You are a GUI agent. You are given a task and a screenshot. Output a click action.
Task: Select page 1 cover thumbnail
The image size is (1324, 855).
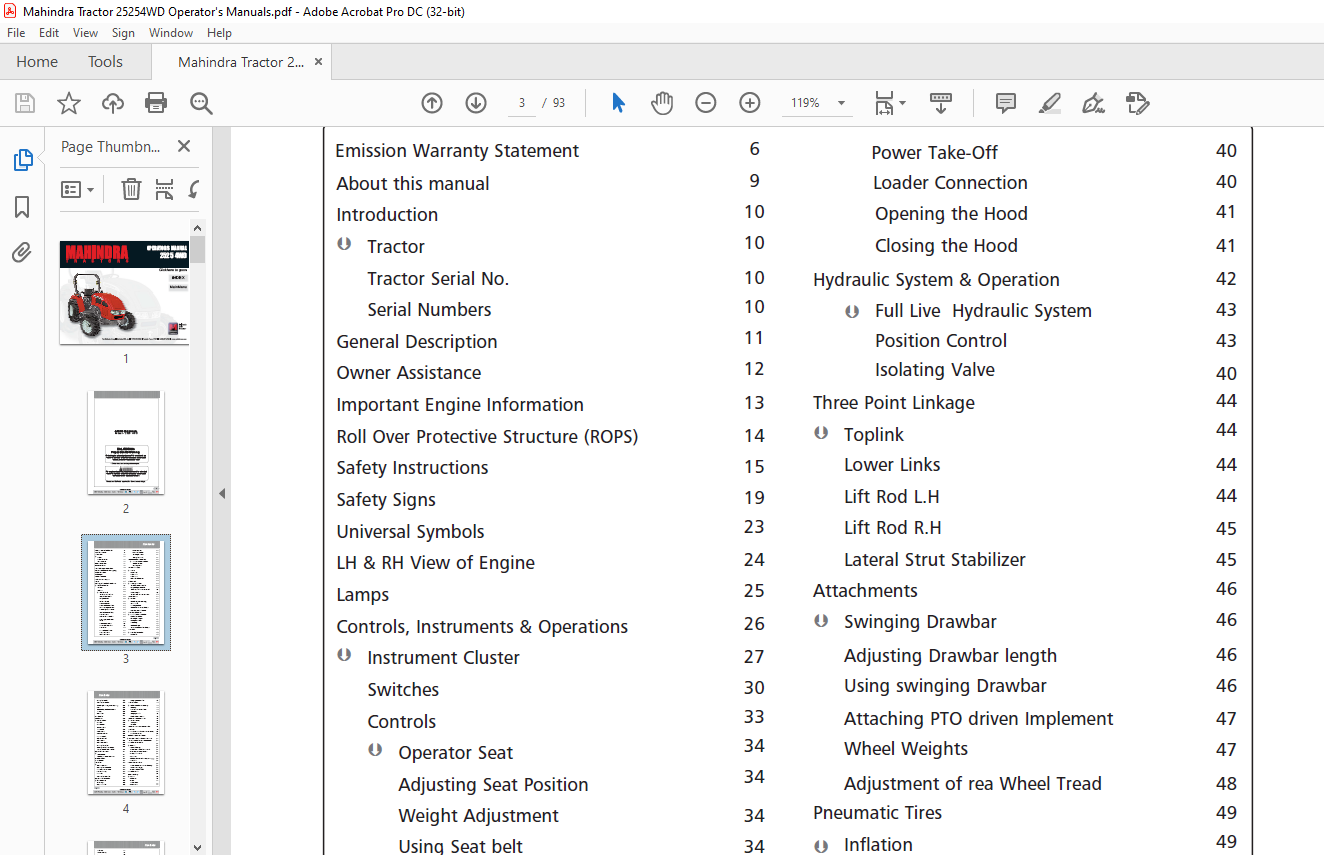[125, 292]
